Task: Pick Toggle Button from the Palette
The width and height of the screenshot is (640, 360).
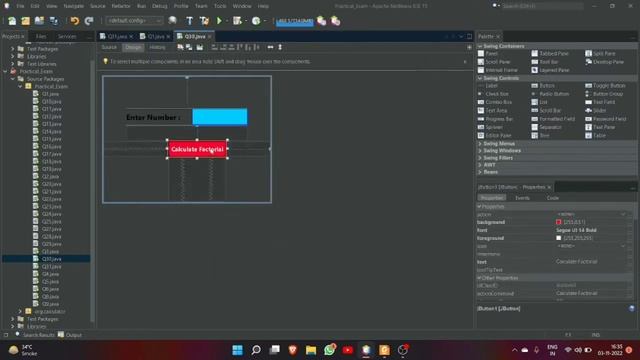Action: [x=605, y=86]
